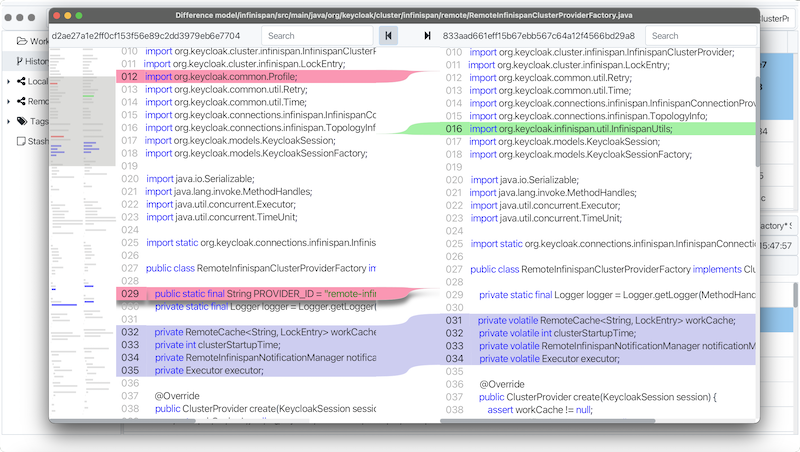Select right commit hash 833aad661eff15b67ebb567c64a12f4566bd29a8
Screen dimensions: 800x452
[539, 36]
